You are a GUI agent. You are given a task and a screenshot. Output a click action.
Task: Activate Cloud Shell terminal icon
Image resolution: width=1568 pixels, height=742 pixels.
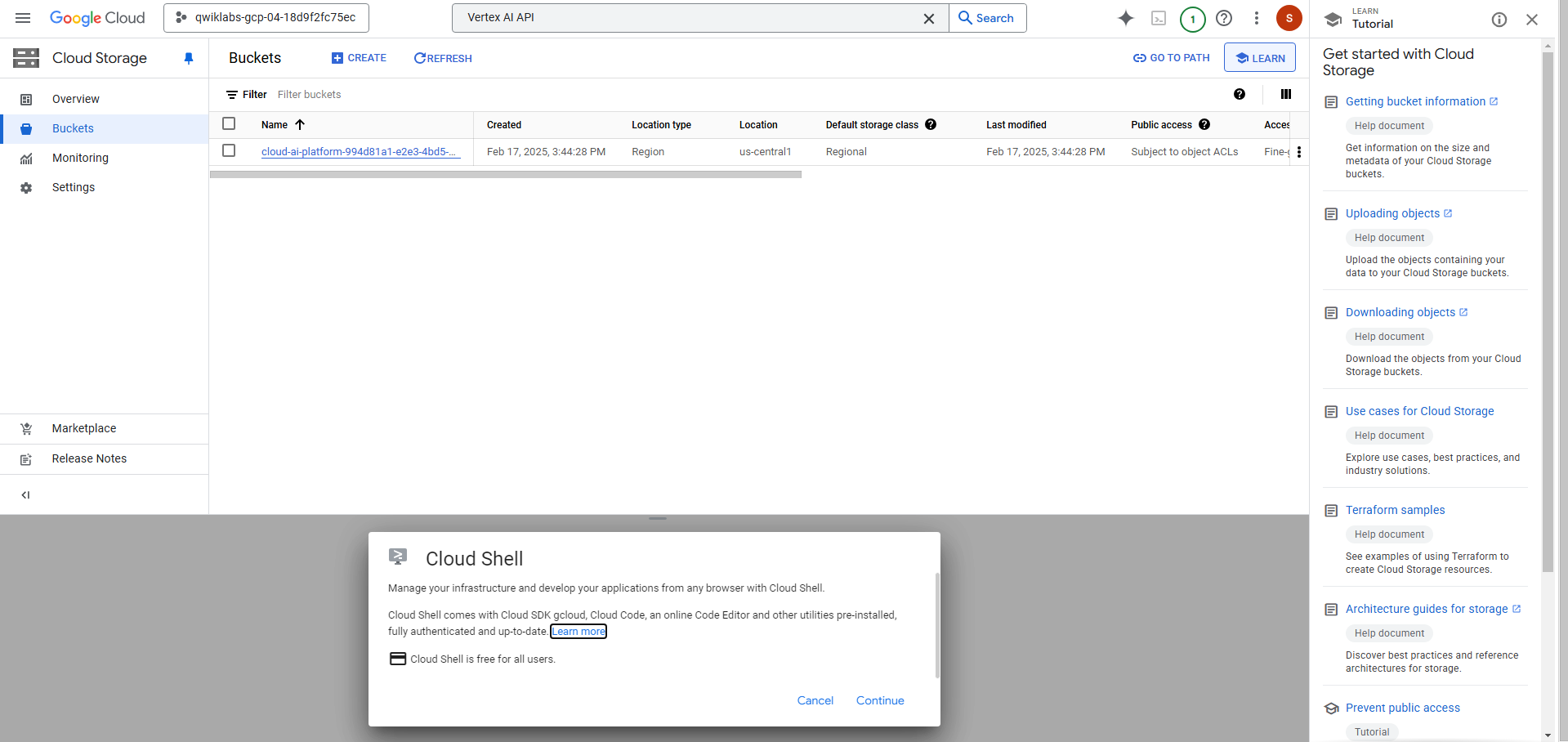click(x=1159, y=18)
